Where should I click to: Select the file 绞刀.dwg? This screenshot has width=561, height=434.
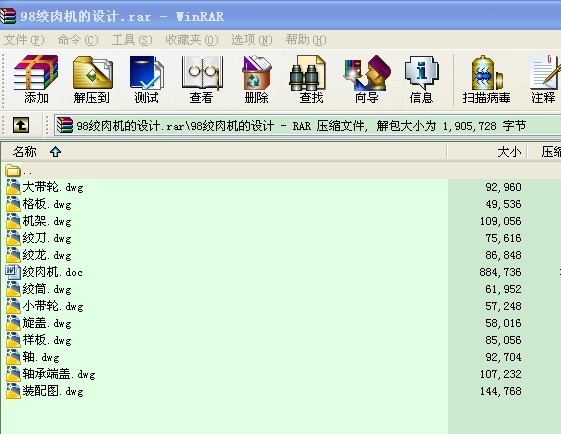(x=47, y=238)
